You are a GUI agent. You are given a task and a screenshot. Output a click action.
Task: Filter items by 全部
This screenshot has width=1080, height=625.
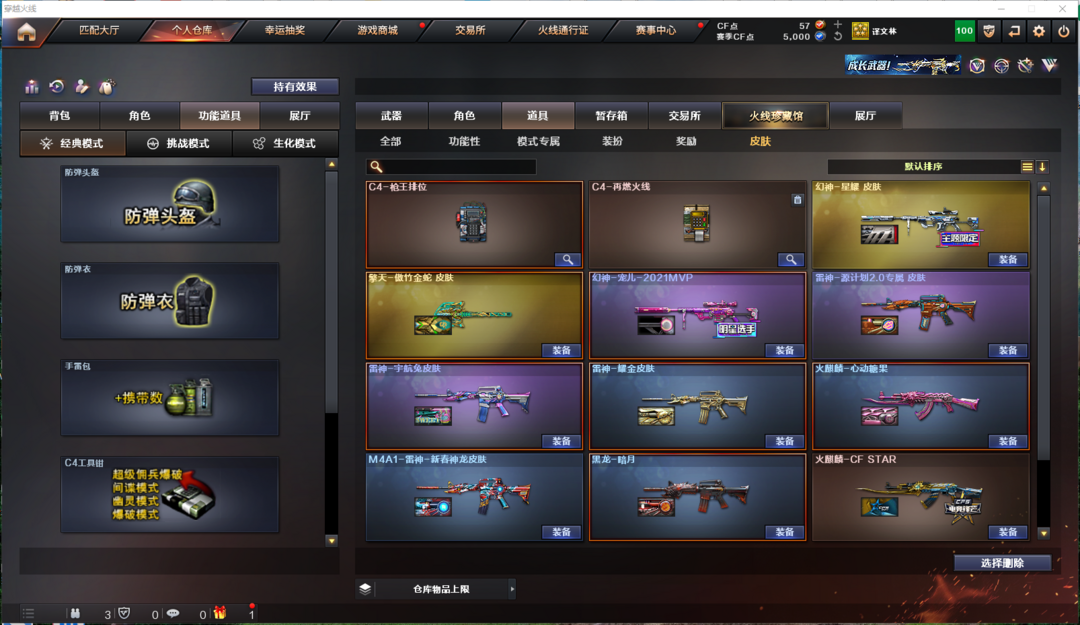point(391,141)
